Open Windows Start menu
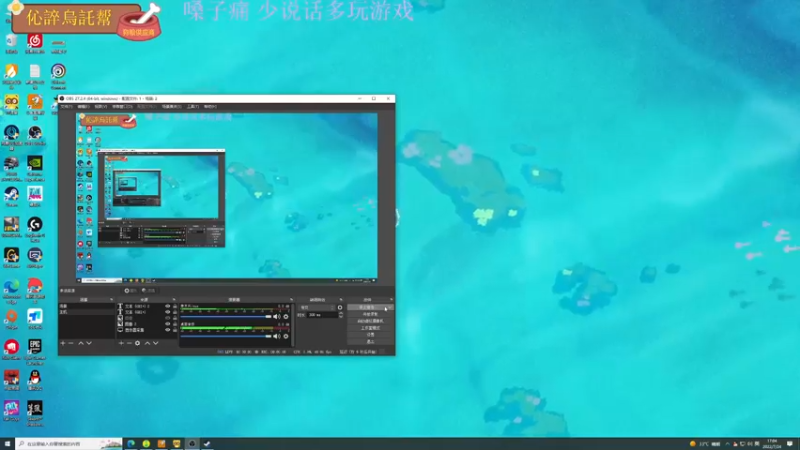The image size is (800, 450). [x=7, y=444]
